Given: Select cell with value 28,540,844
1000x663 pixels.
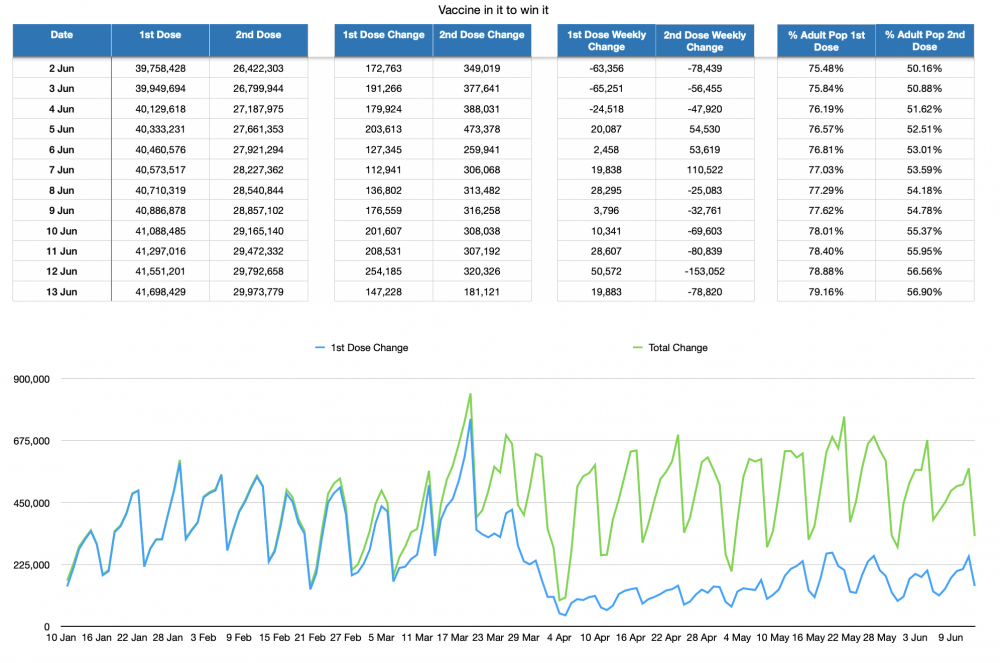Looking at the screenshot, I should (258, 191).
